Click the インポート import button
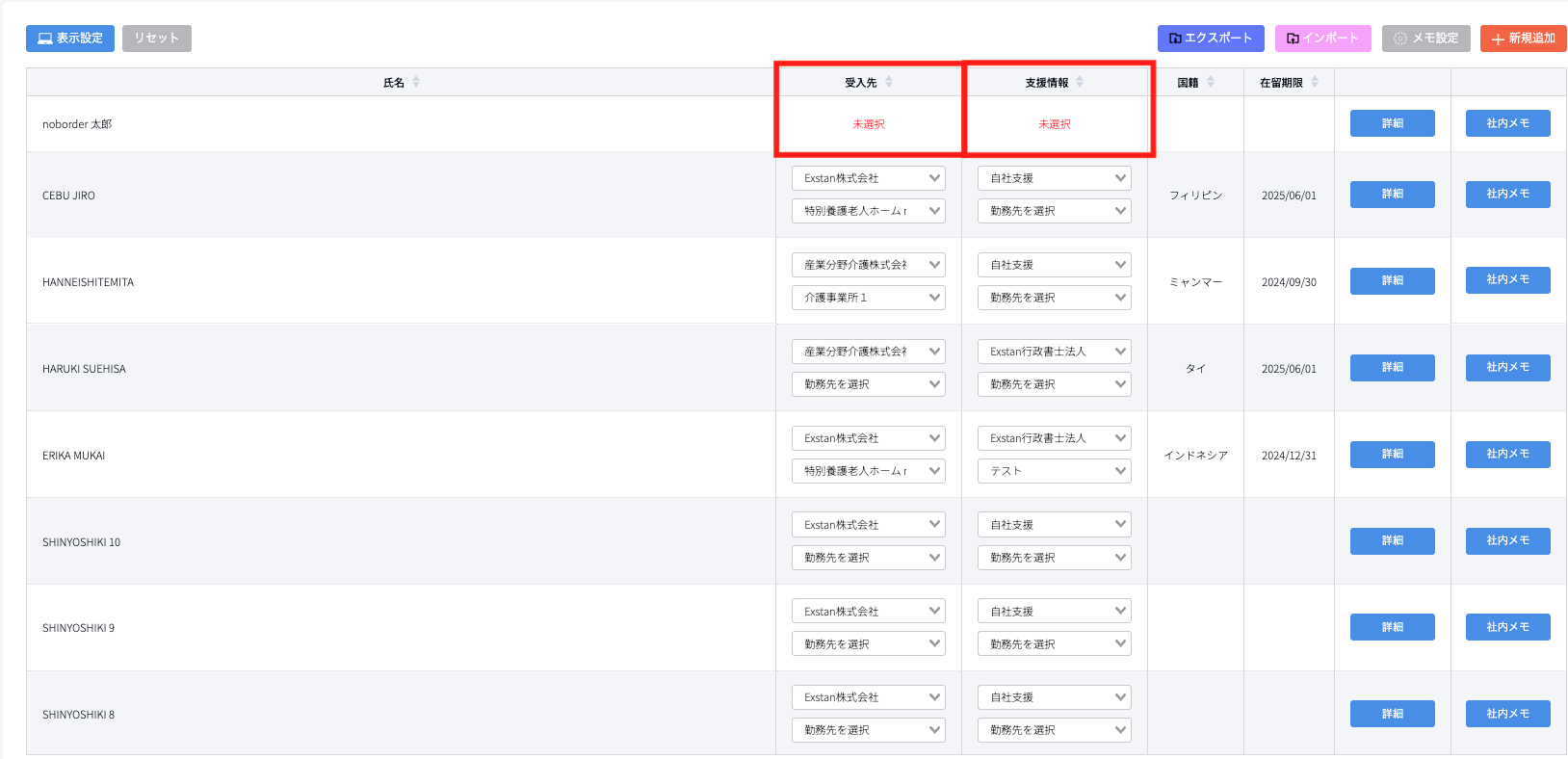The width and height of the screenshot is (1568, 759). pos(1322,39)
